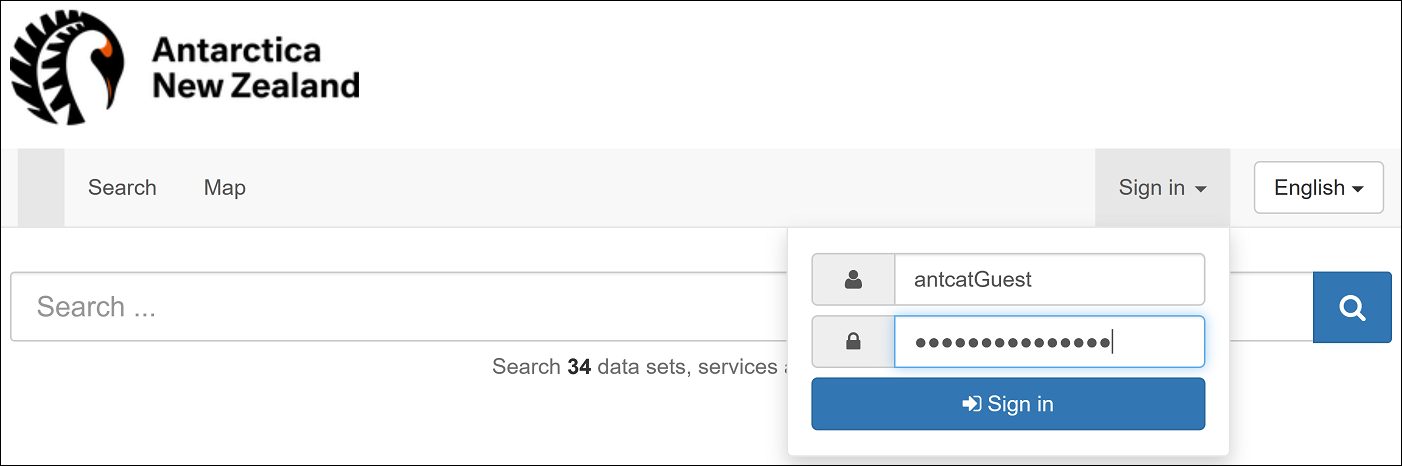The width and height of the screenshot is (1402, 466).
Task: Click the arrow icon inside Sign in button
Action: click(x=971, y=404)
